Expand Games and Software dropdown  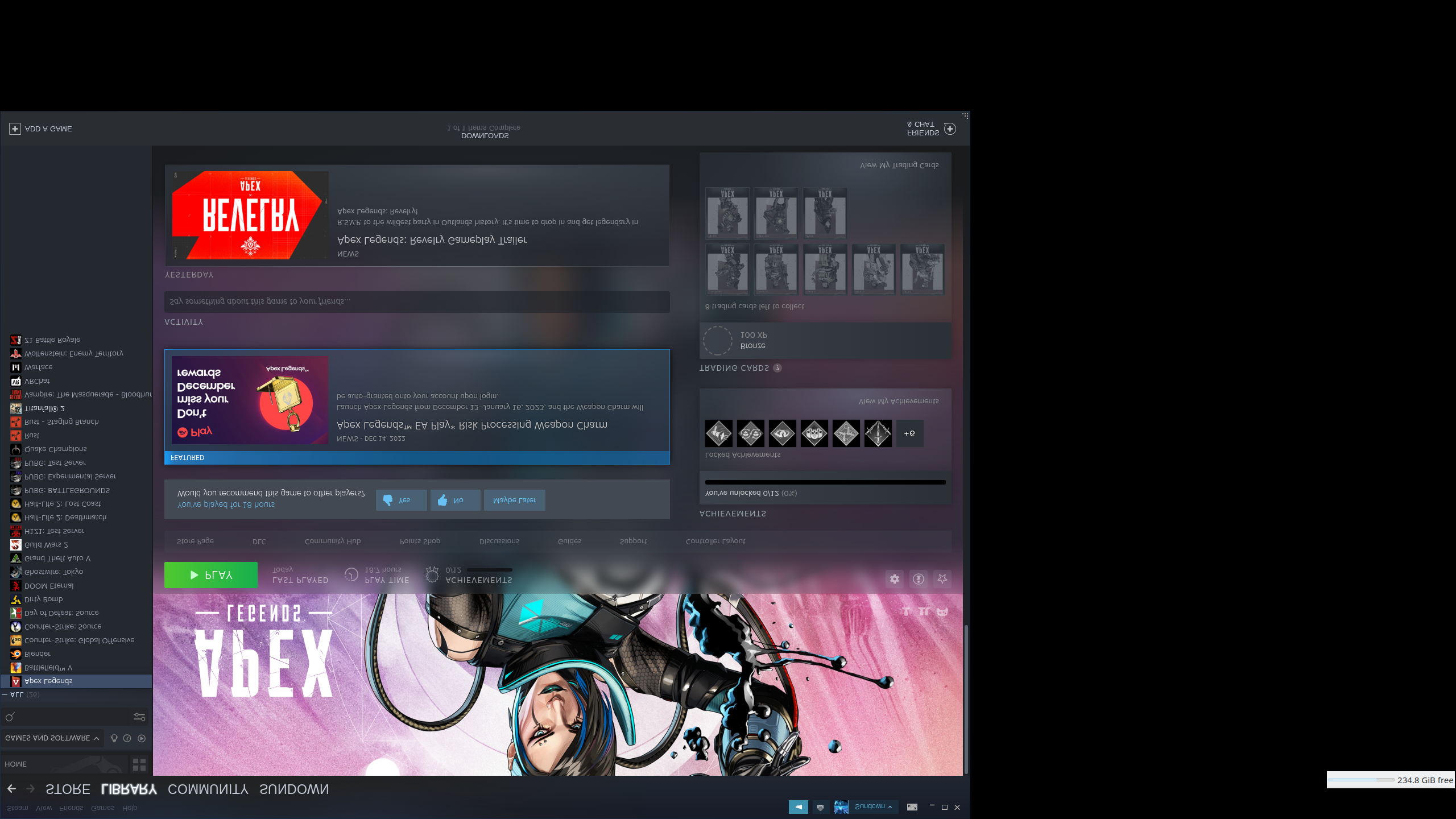(x=52, y=738)
